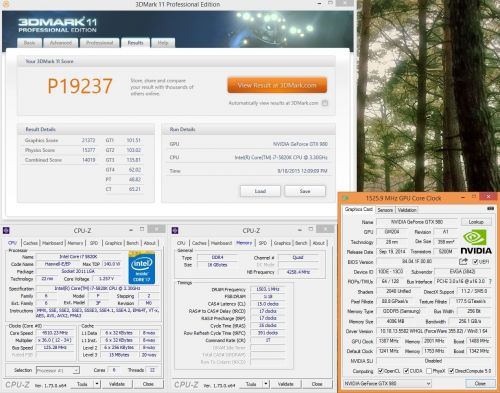Viewport: 500px width, 393px height.
Task: Click the NB Frequency value in CPU-Z
Action: [298, 272]
